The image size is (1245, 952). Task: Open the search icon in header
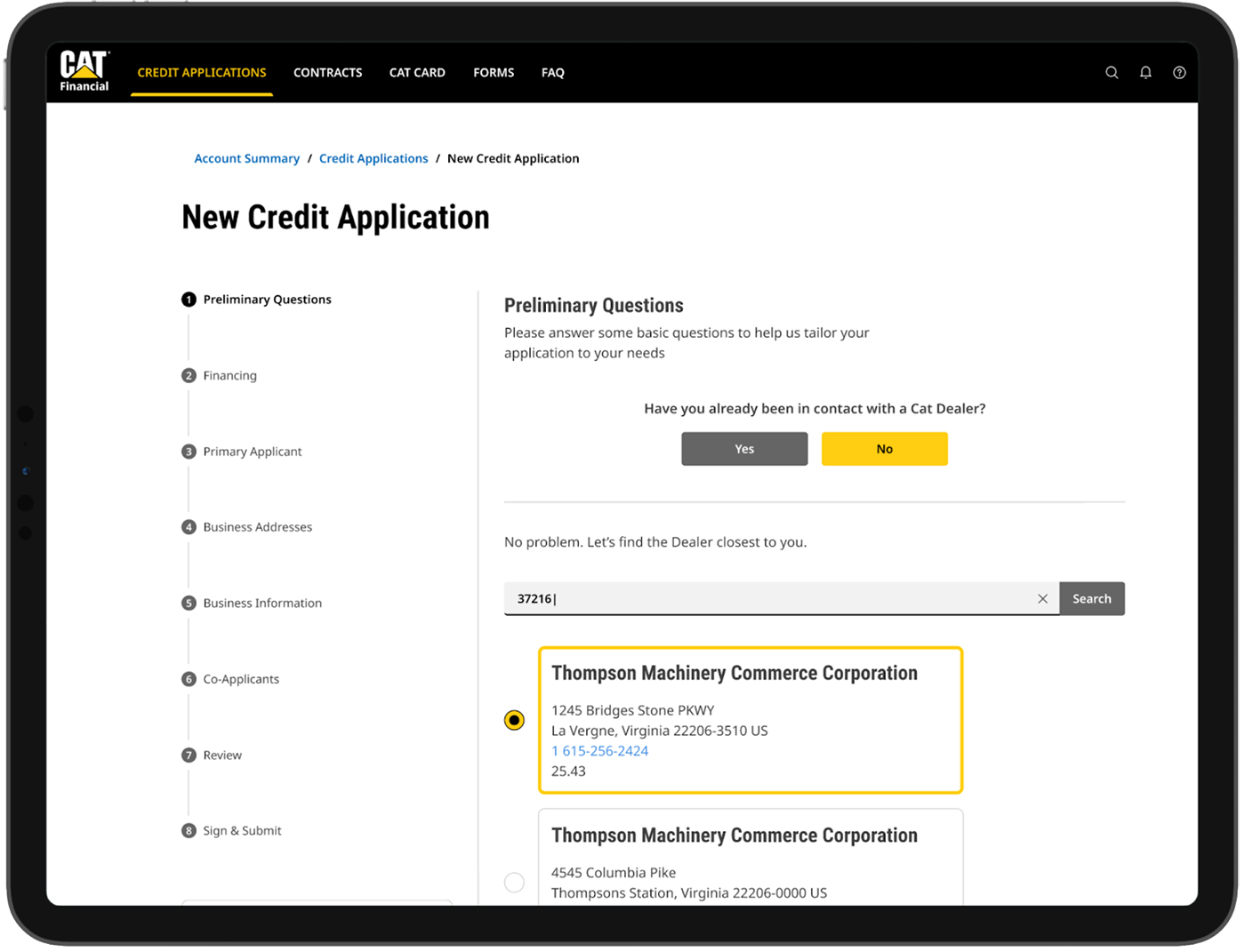pos(1112,73)
